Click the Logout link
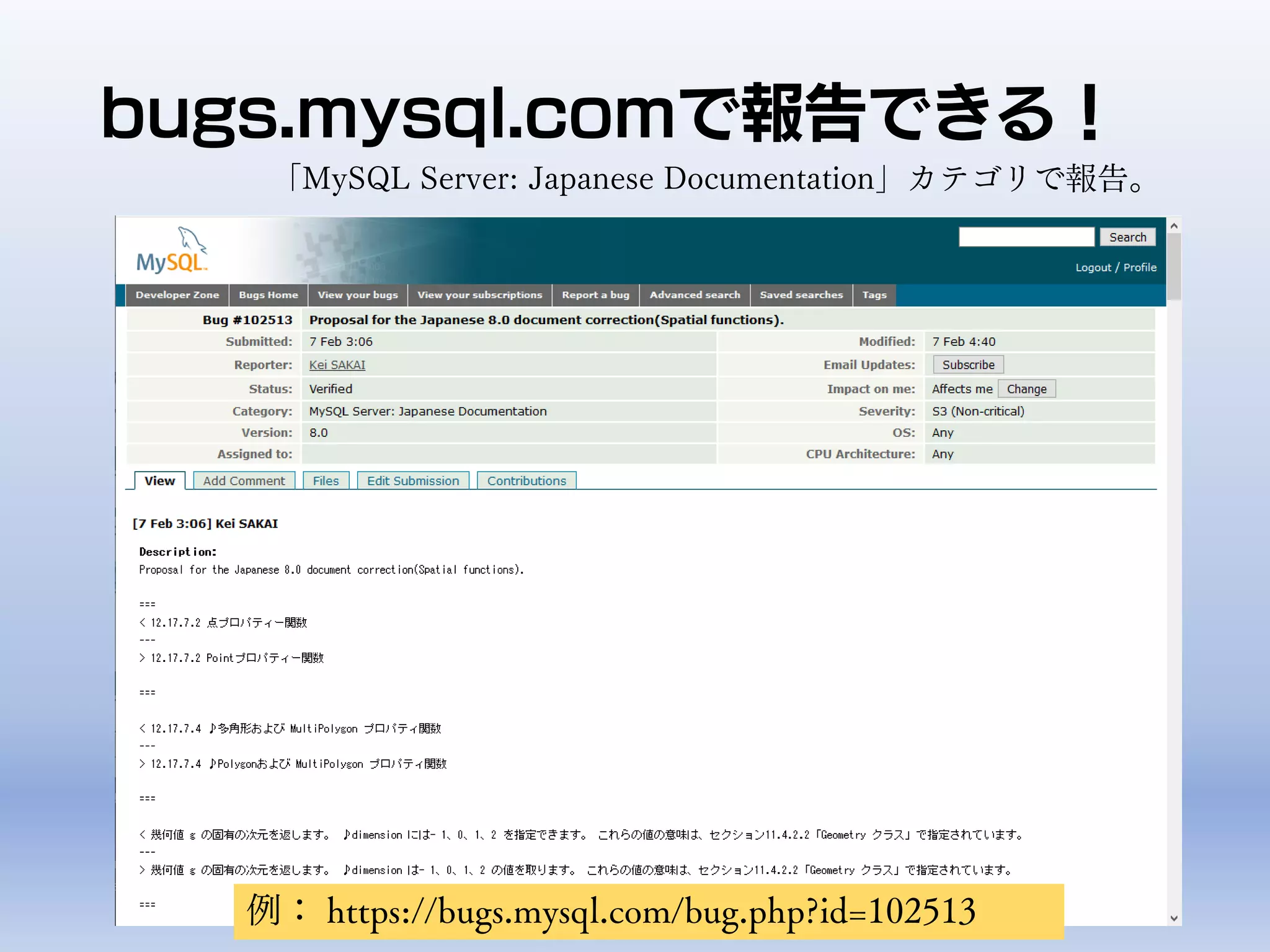This screenshot has width=1270, height=952. click(x=1093, y=267)
